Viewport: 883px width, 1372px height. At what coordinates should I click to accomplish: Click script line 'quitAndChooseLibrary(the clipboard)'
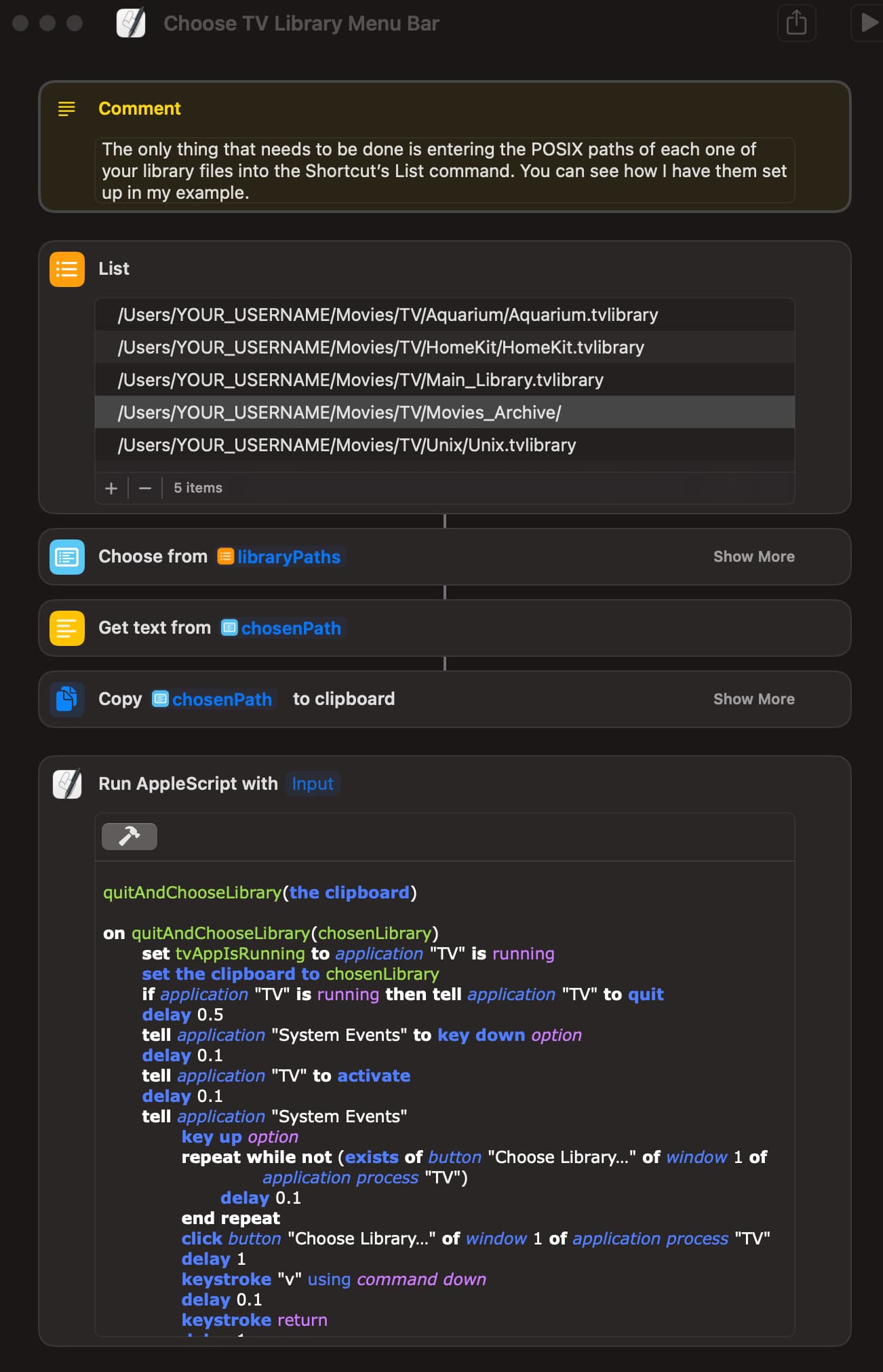(260, 892)
